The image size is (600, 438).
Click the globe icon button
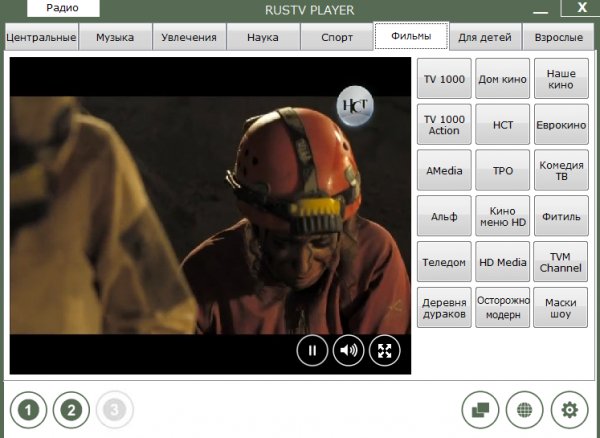524,410
